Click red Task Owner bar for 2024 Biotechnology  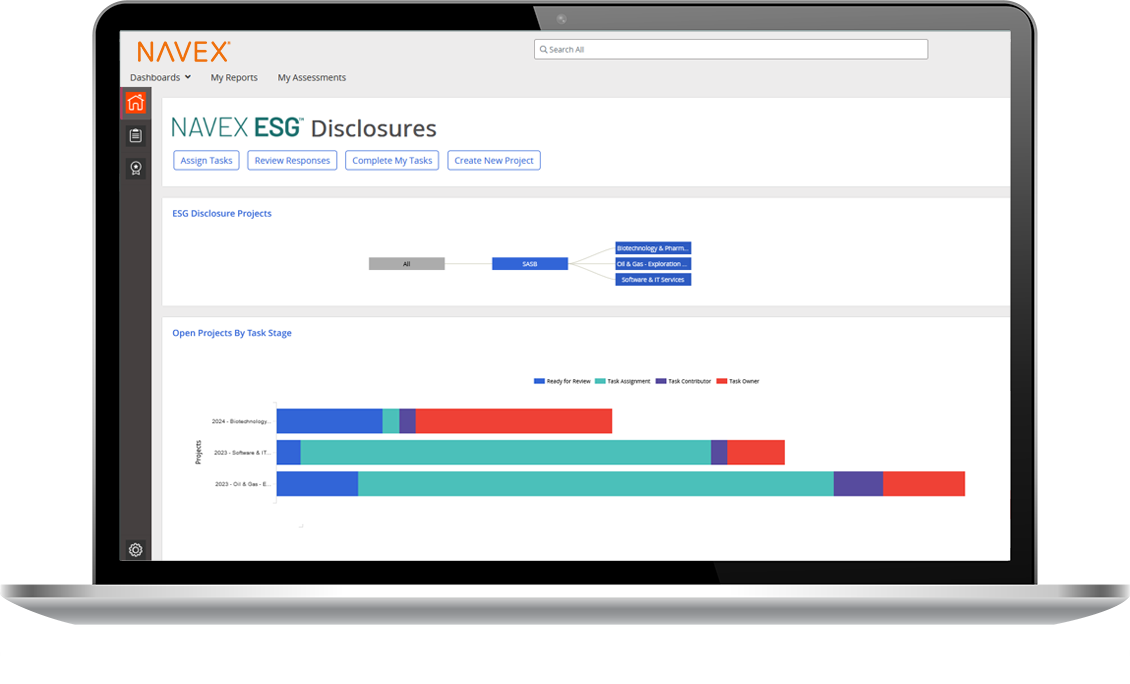pyautogui.click(x=514, y=421)
